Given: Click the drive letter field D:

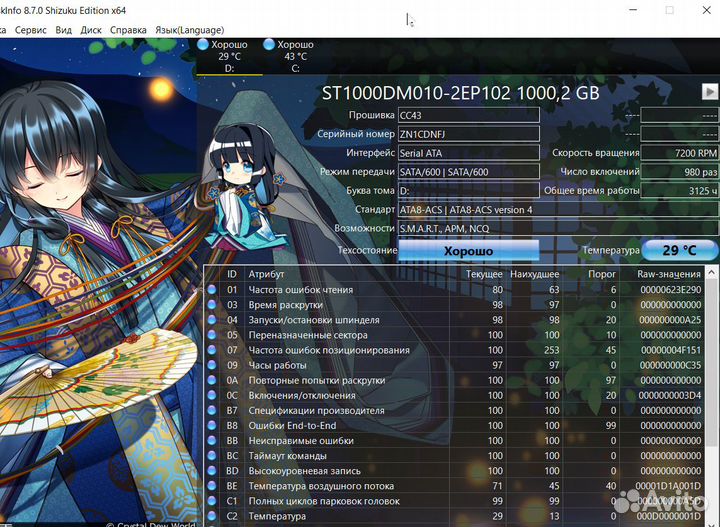Looking at the screenshot, I should [468, 191].
